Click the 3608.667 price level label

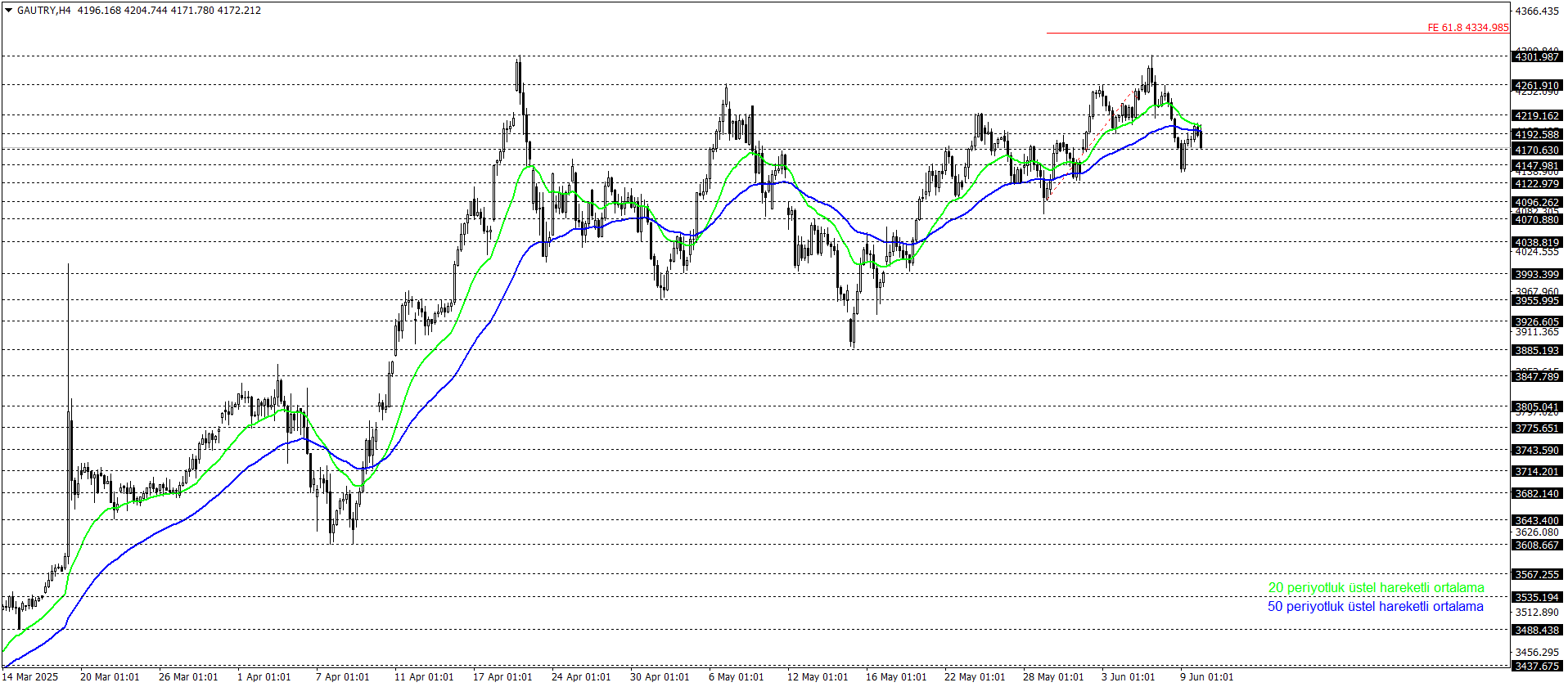click(1537, 546)
